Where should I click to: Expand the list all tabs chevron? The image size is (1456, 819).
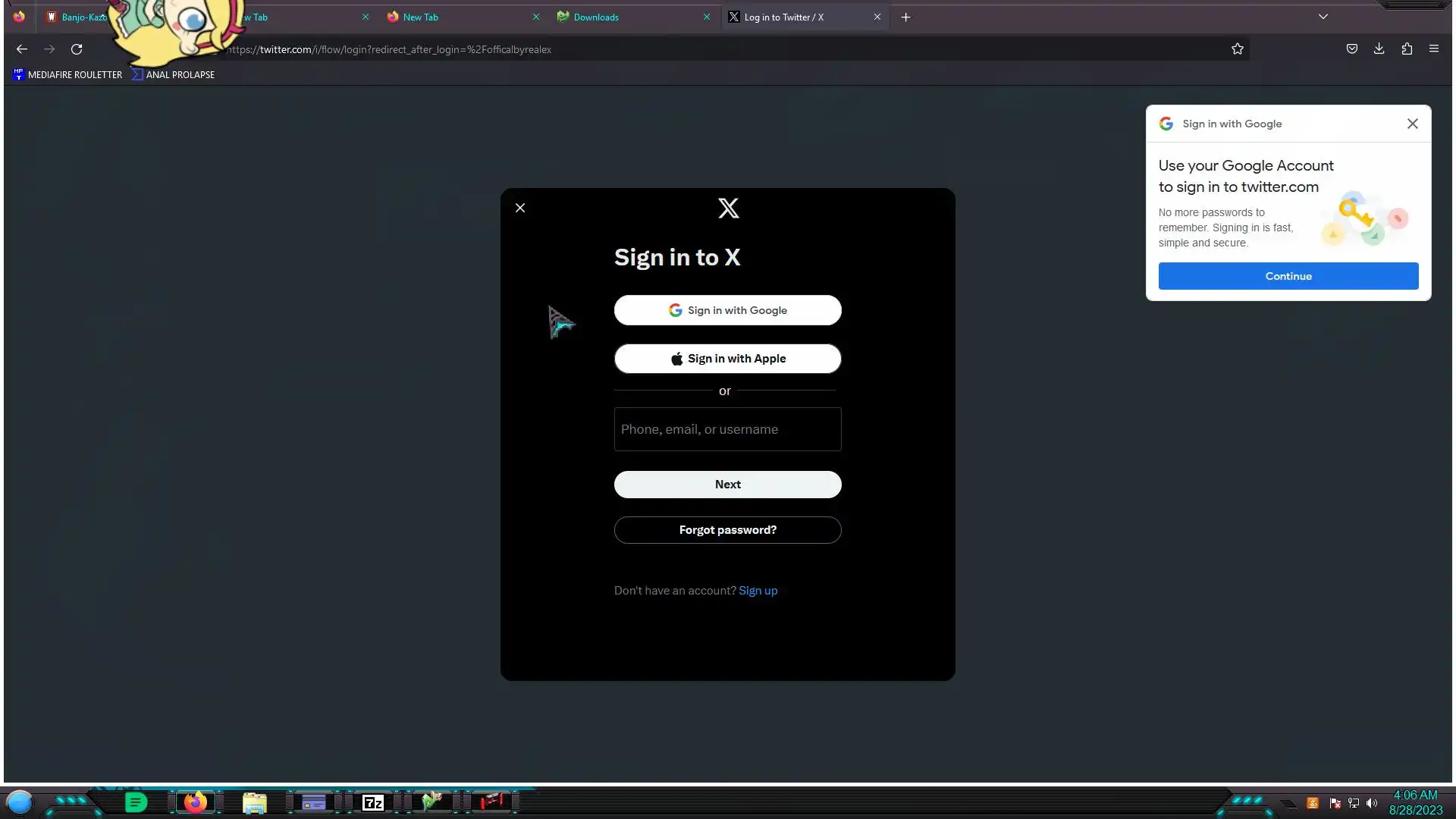[1323, 17]
